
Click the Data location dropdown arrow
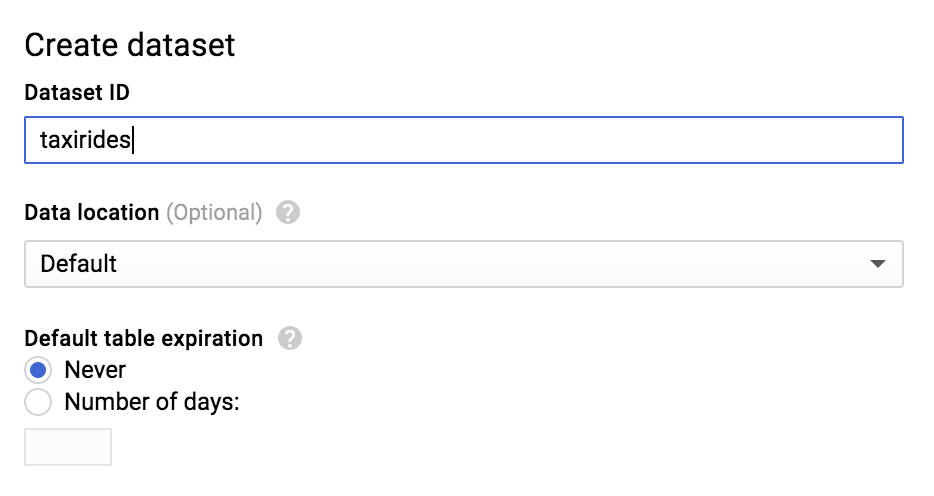[x=878, y=264]
